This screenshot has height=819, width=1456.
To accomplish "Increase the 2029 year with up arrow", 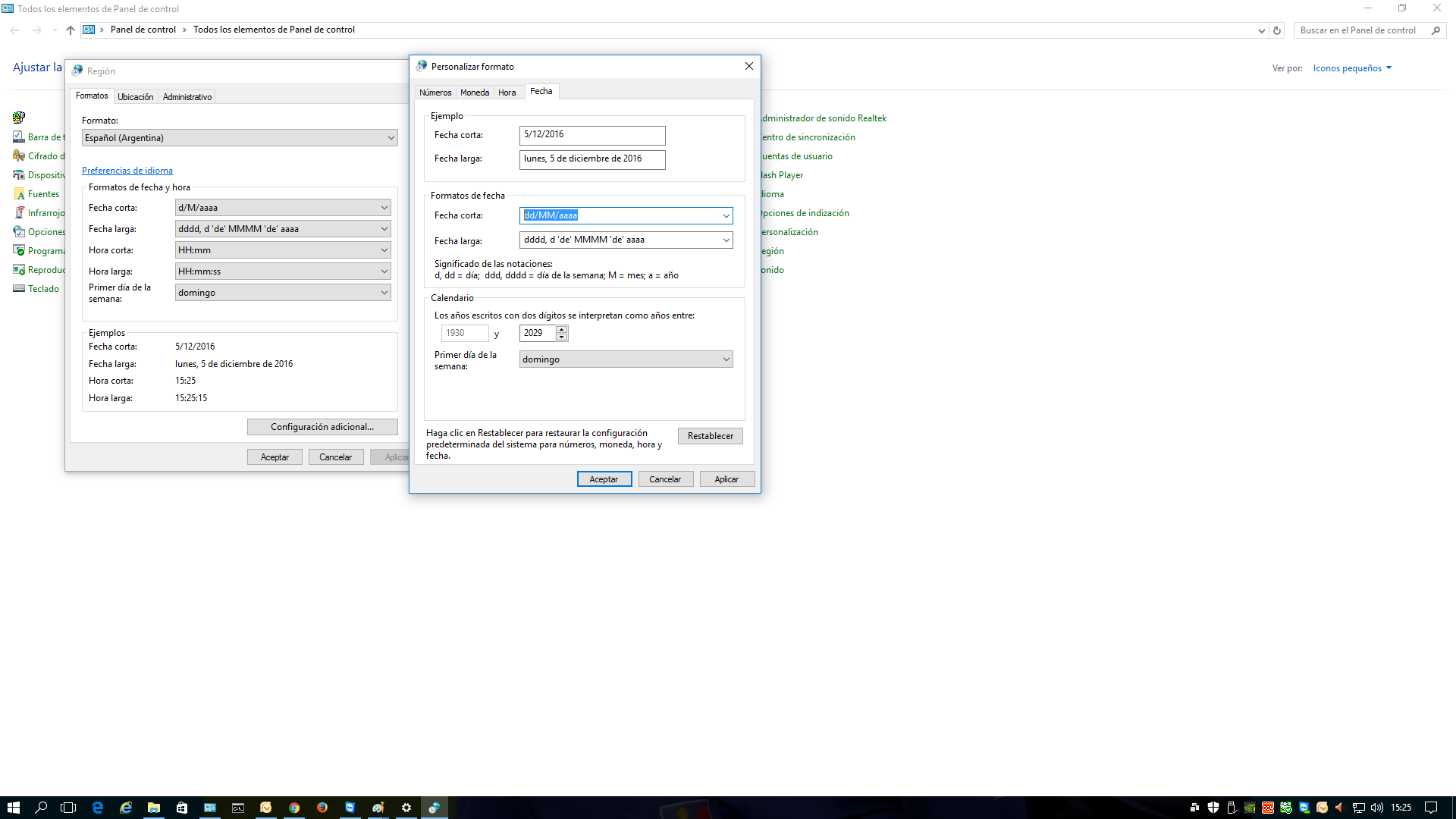I will click(x=562, y=329).
